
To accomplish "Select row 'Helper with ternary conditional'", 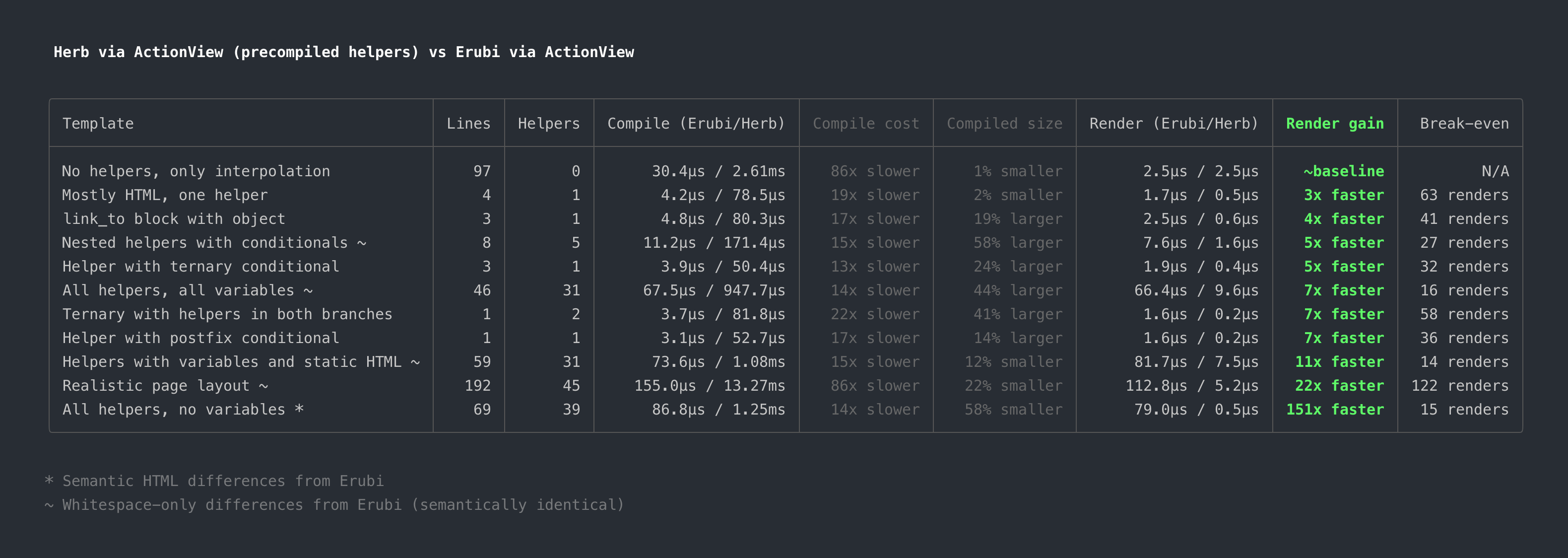I will pyautogui.click(x=785, y=266).
